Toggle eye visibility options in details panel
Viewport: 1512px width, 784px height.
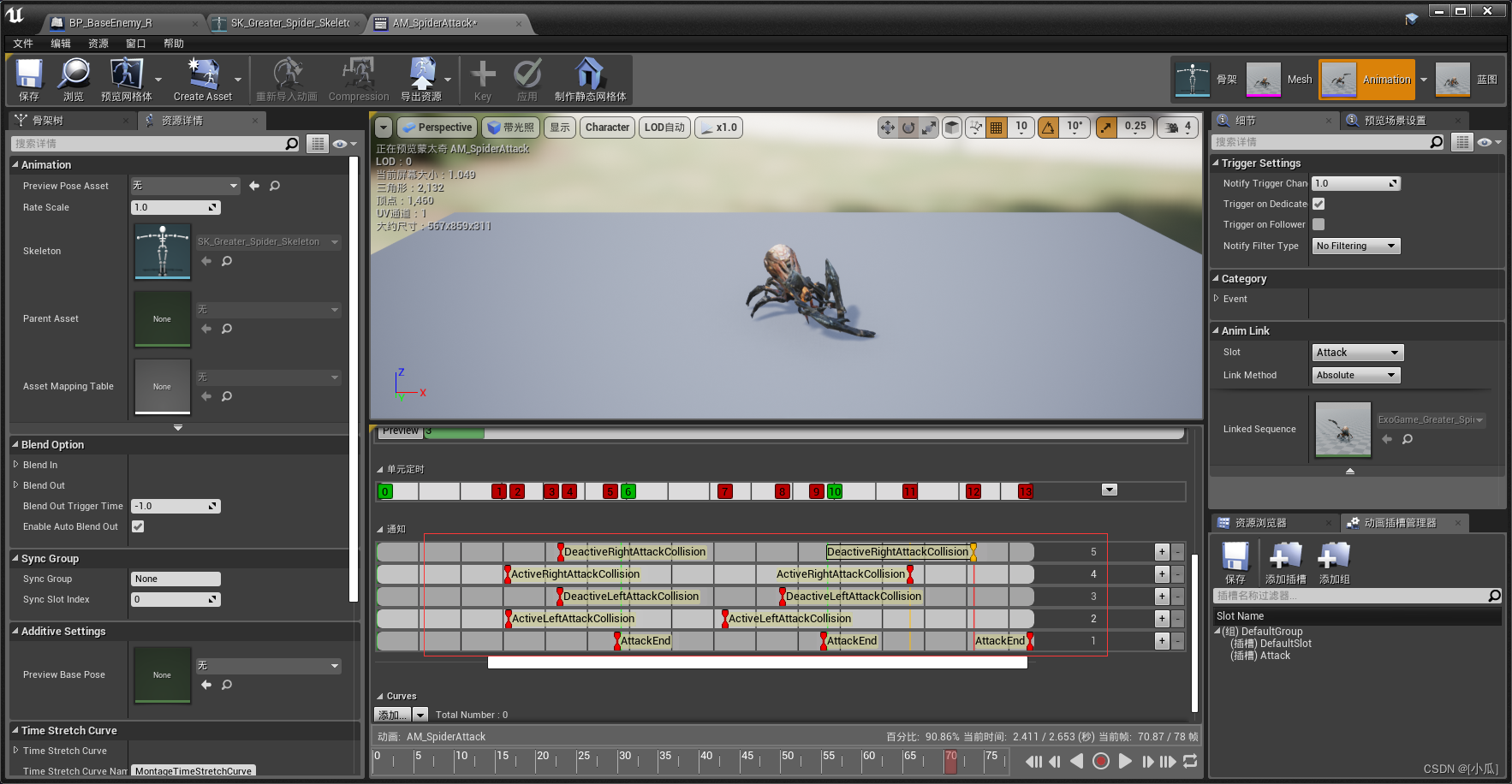click(x=1490, y=142)
